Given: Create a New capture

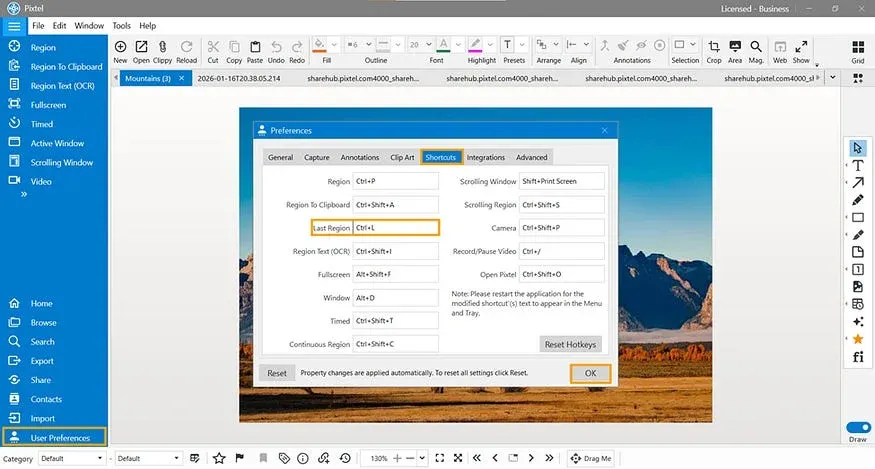Looking at the screenshot, I should click(120, 51).
